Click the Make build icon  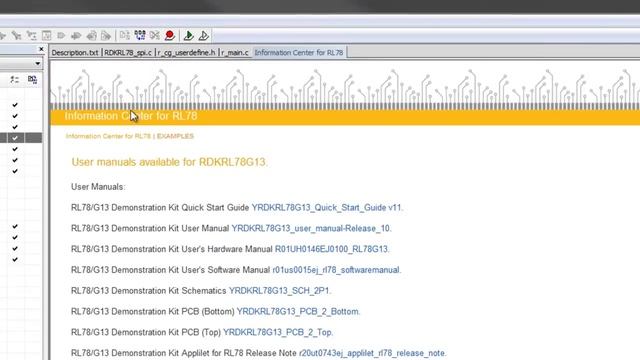point(140,36)
